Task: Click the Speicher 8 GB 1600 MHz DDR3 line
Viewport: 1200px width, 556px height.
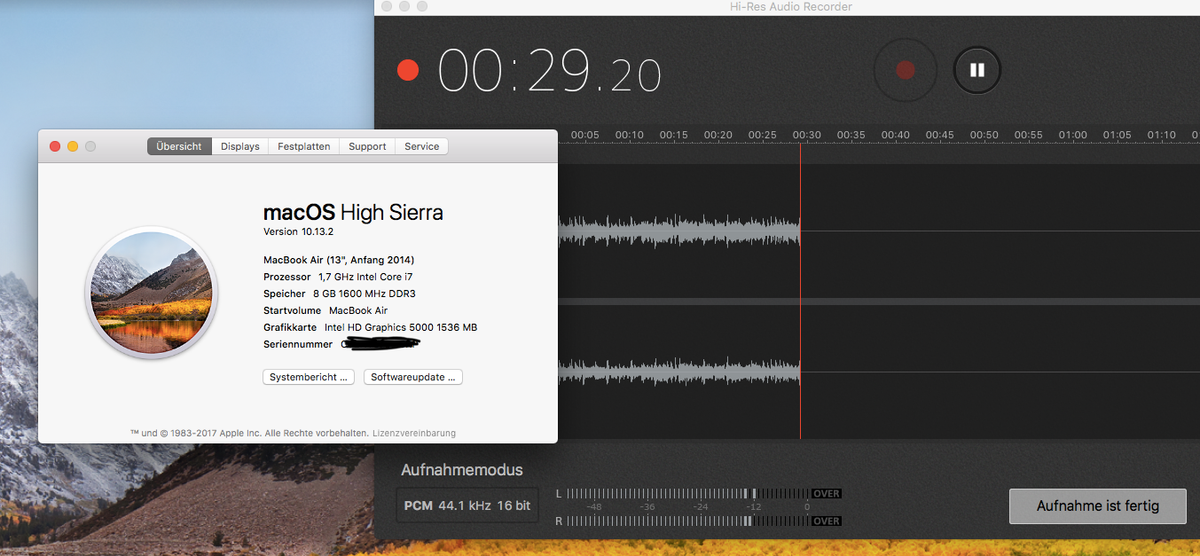Action: (x=339, y=294)
